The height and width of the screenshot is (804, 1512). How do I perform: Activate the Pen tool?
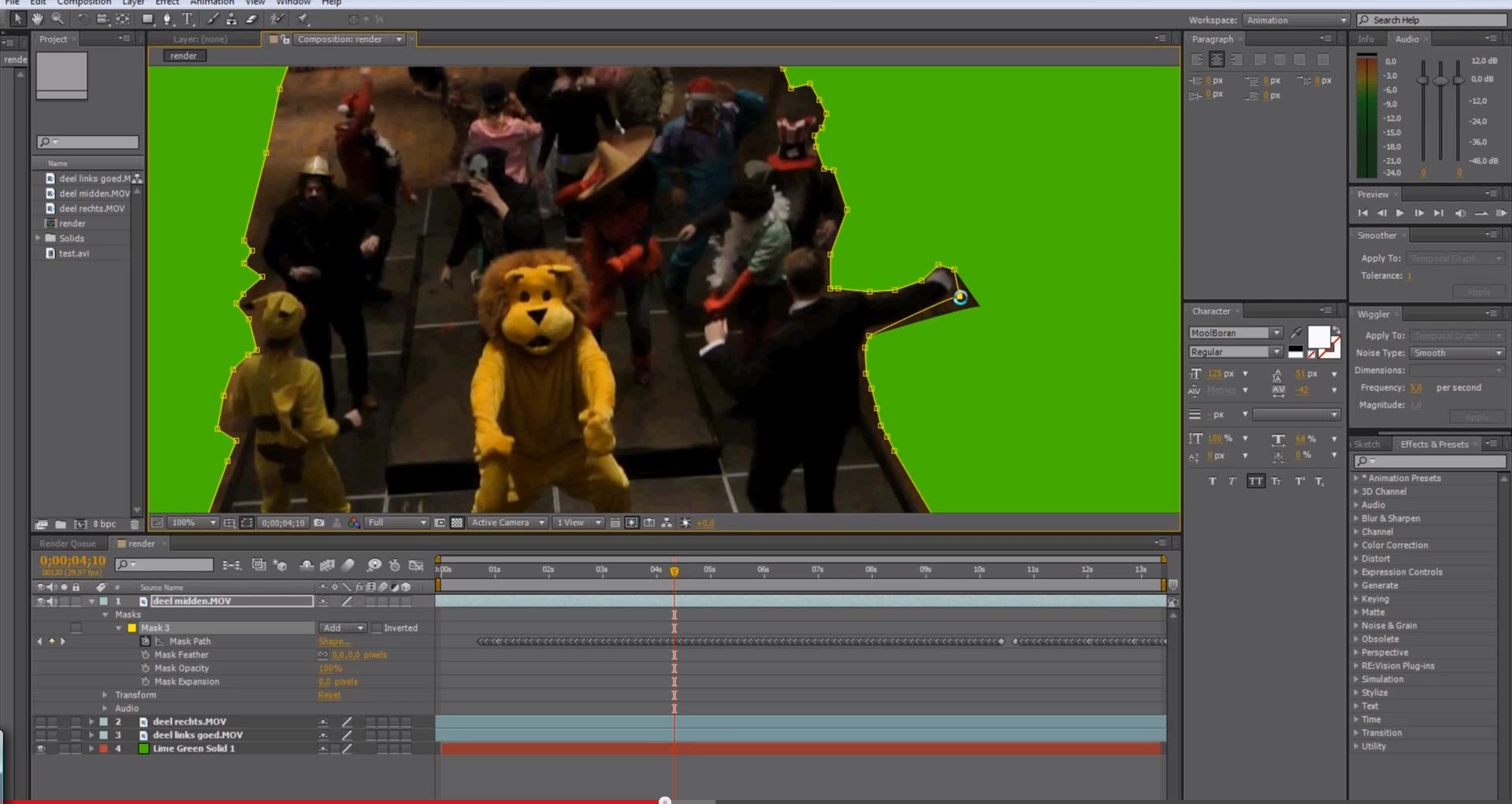click(169, 19)
